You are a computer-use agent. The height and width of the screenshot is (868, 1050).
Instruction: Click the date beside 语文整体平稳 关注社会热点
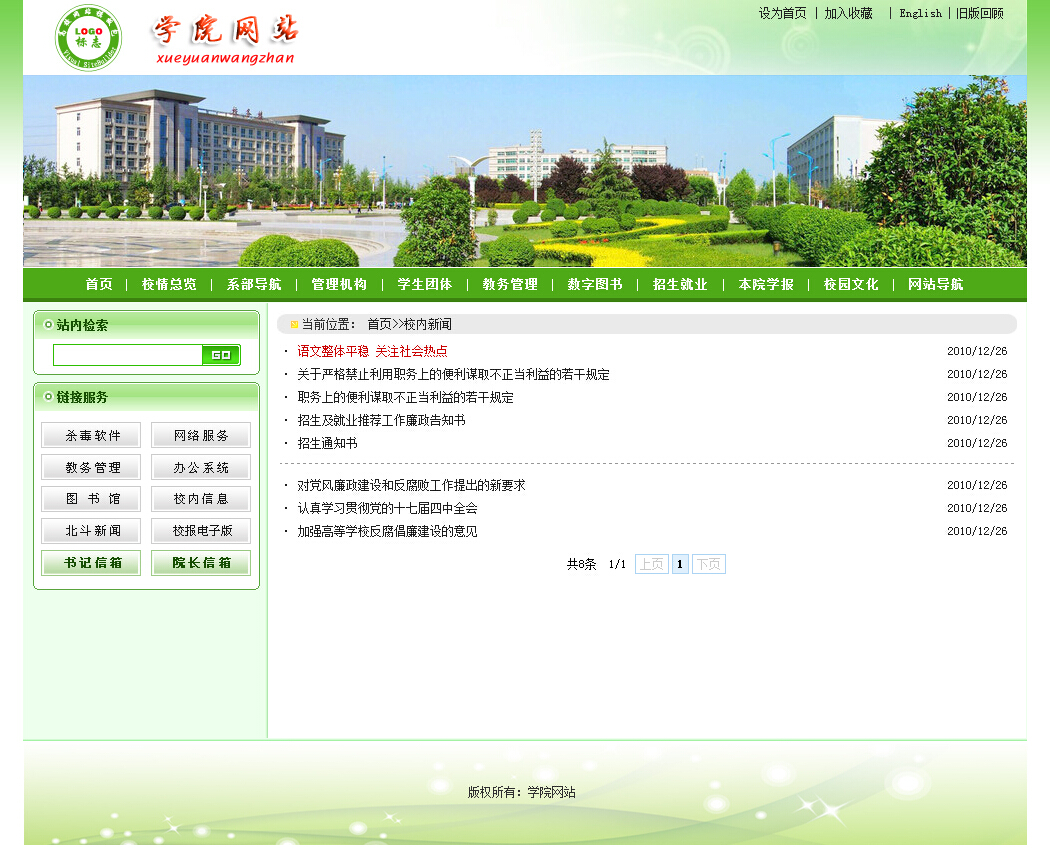tap(977, 351)
